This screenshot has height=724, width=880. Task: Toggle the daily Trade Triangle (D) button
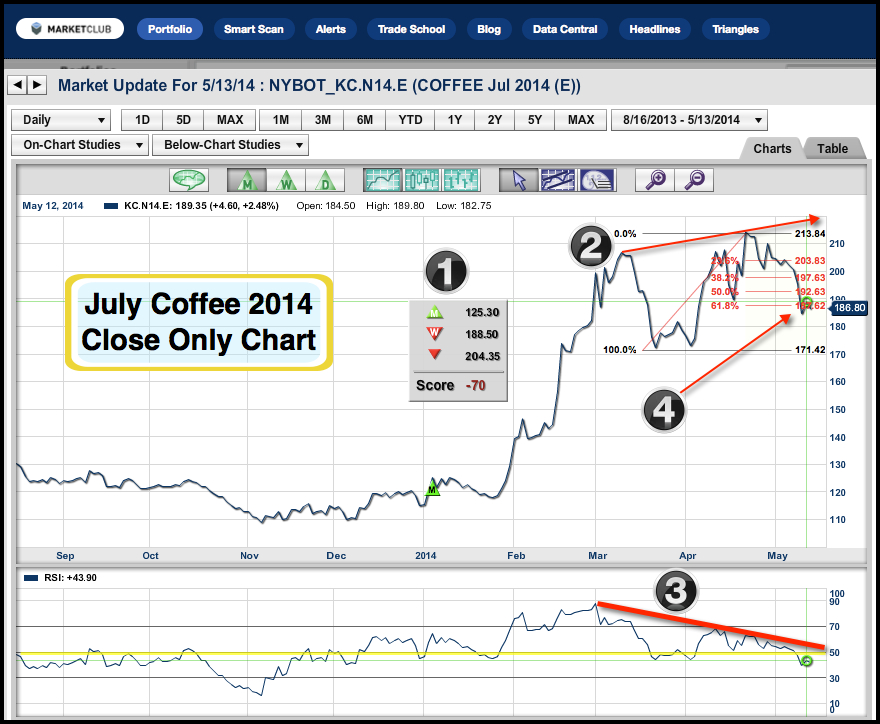point(325,180)
